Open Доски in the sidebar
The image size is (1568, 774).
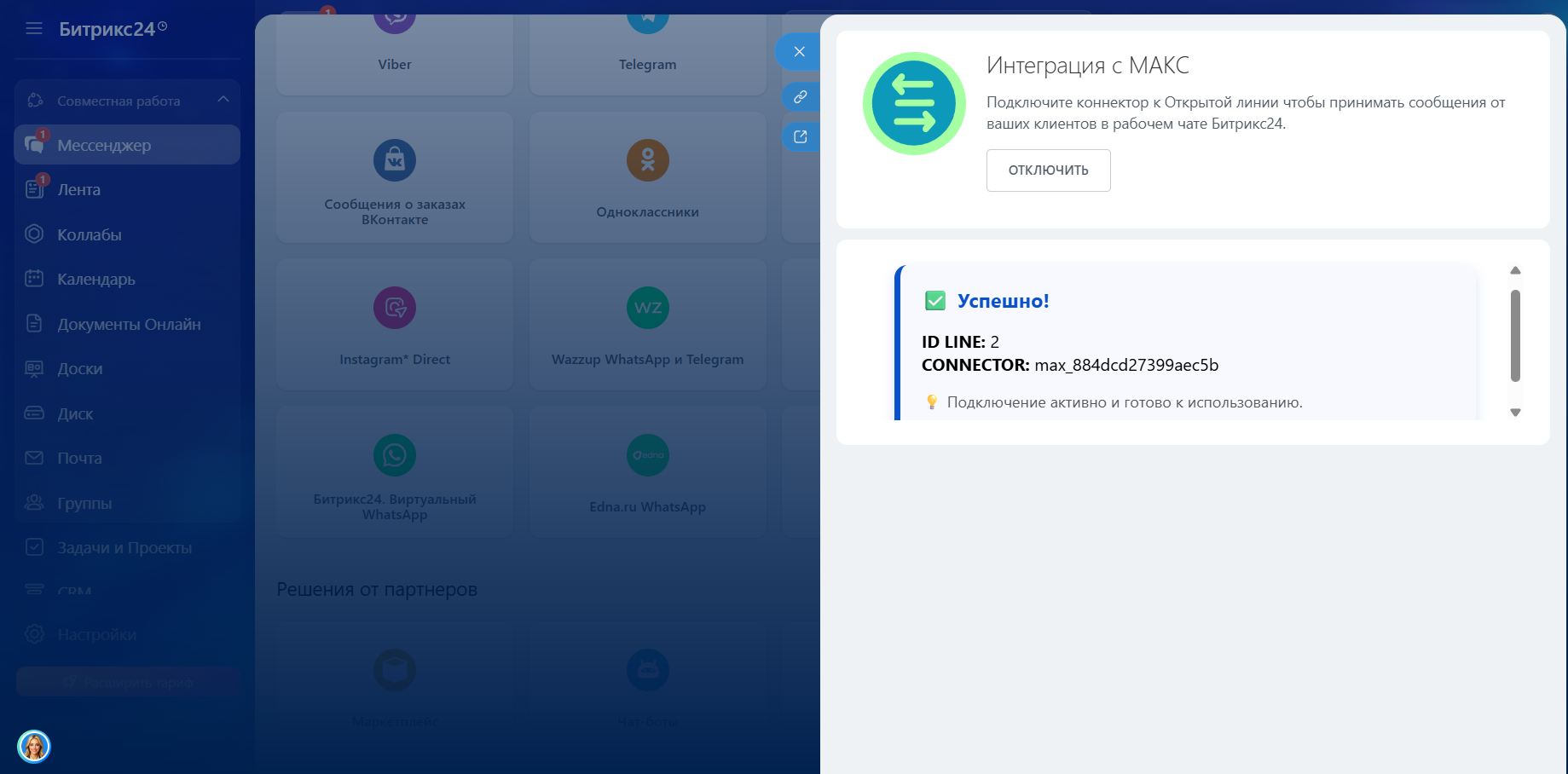click(x=127, y=368)
